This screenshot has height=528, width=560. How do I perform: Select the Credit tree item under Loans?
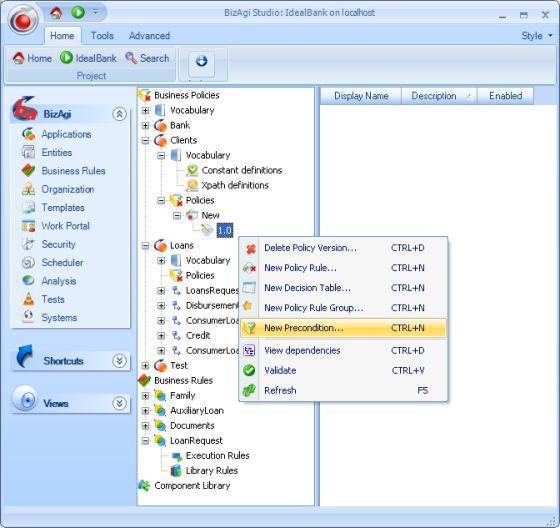pyautogui.click(x=198, y=335)
